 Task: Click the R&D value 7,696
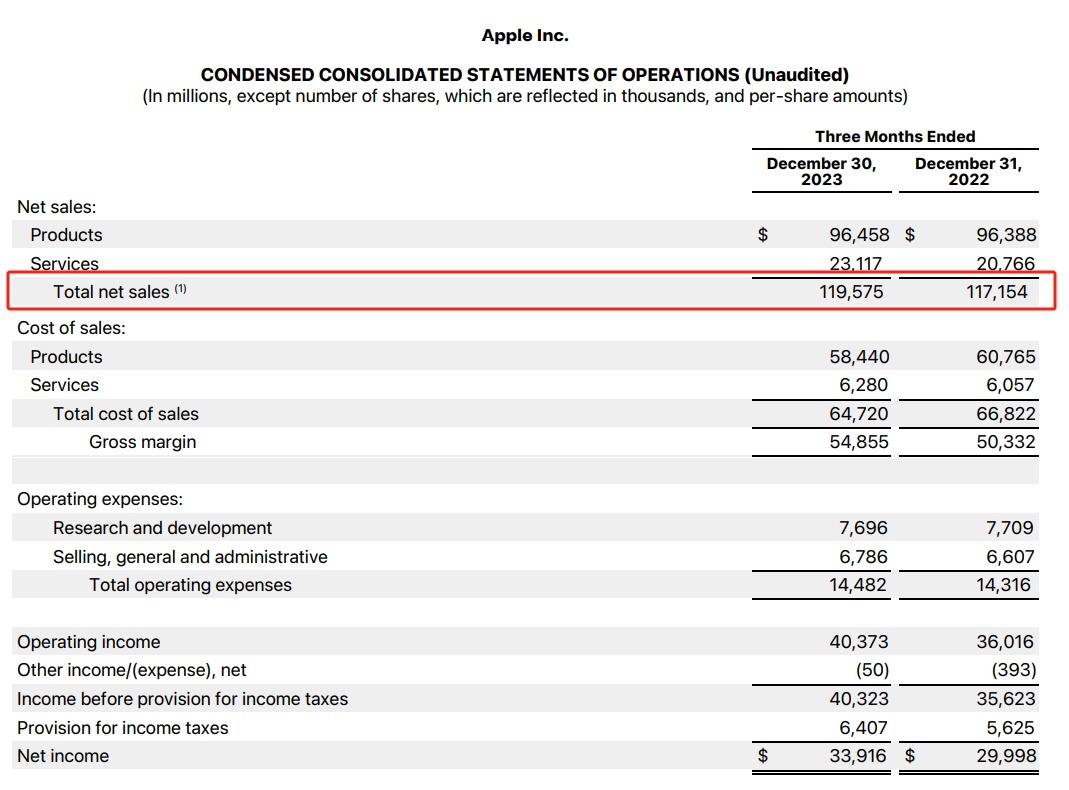(863, 528)
